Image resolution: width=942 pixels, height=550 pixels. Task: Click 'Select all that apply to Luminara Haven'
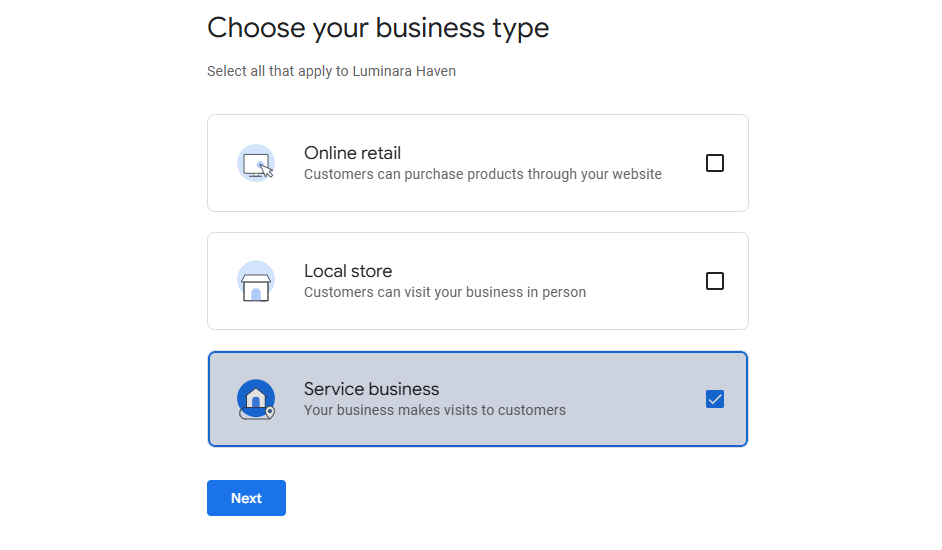tap(331, 71)
